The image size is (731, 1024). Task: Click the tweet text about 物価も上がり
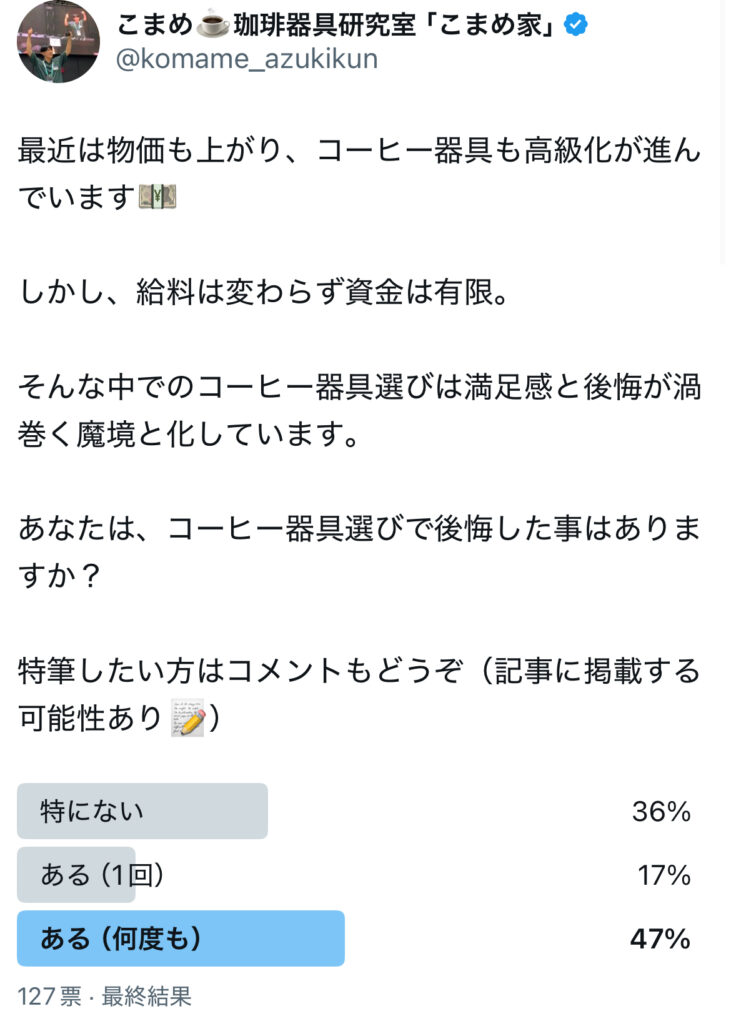[359, 174]
